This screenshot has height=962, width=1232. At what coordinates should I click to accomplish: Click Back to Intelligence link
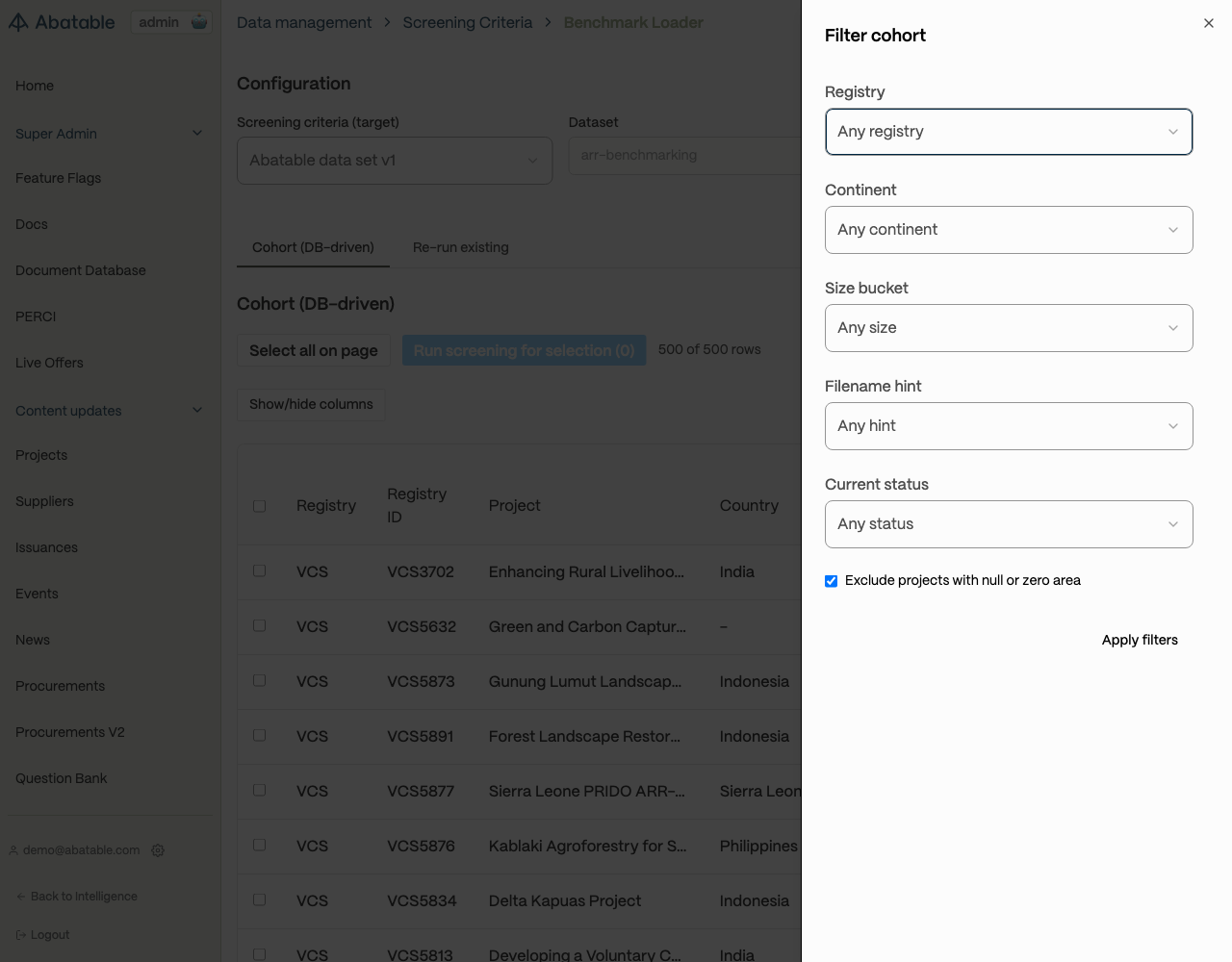pos(84,897)
